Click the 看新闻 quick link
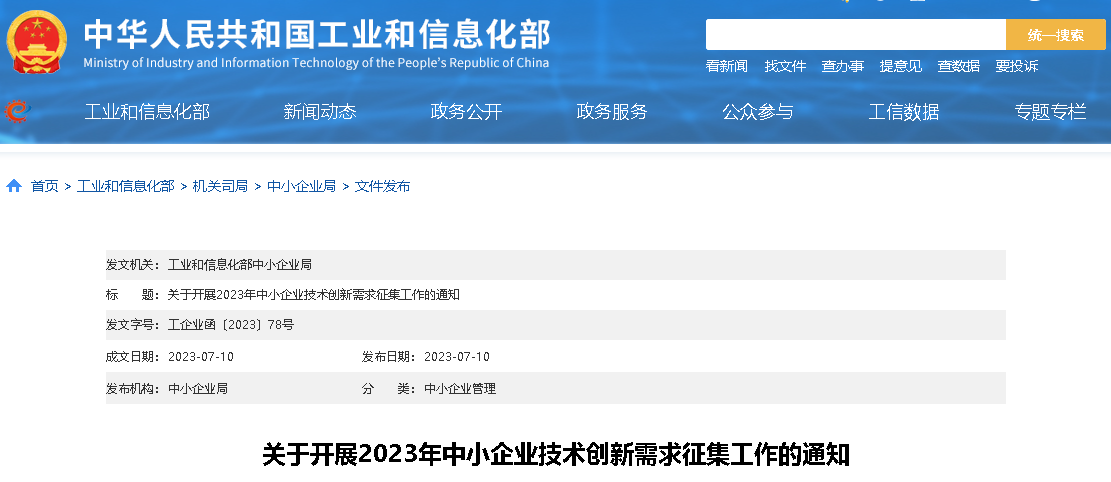Screen dimensions: 1111x482 (x=727, y=66)
